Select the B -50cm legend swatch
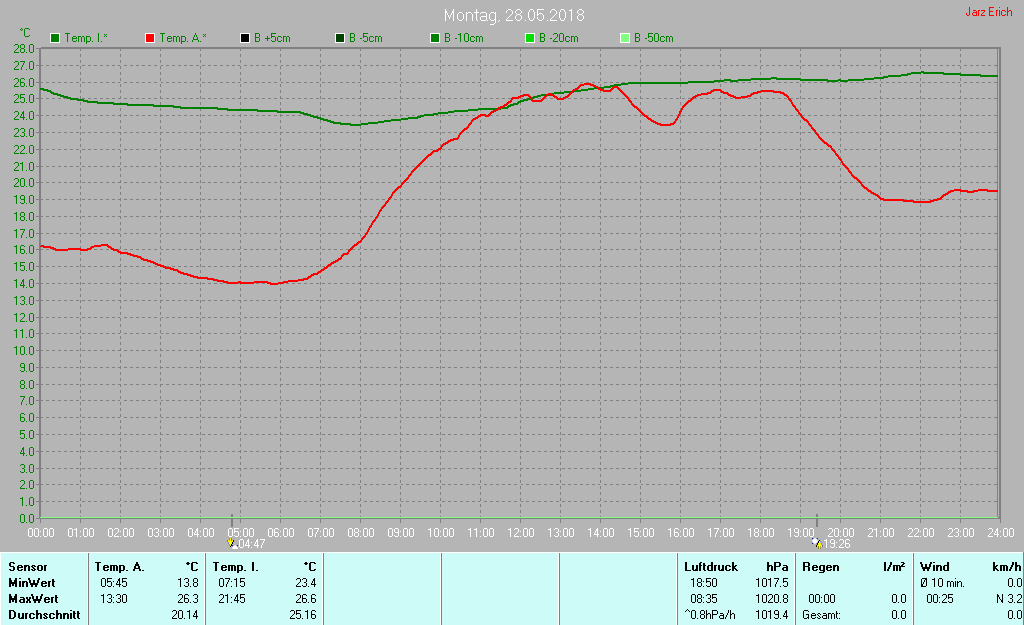This screenshot has height=625, width=1024. point(624,38)
